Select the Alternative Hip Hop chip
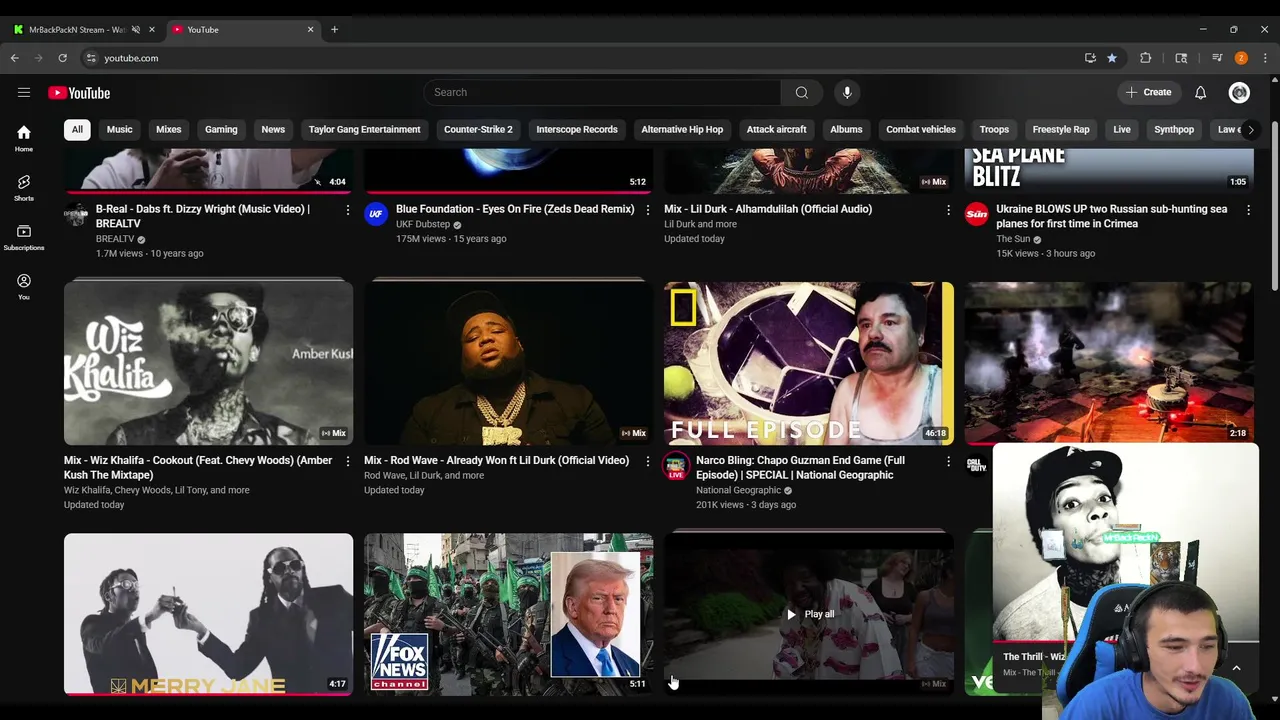 (682, 129)
